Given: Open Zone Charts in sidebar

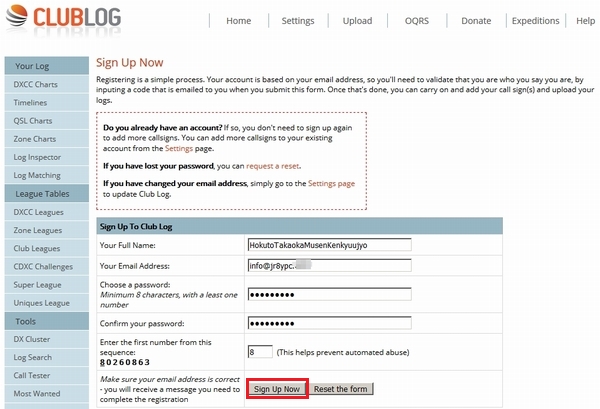Looking at the screenshot, I should pyautogui.click(x=47, y=139).
